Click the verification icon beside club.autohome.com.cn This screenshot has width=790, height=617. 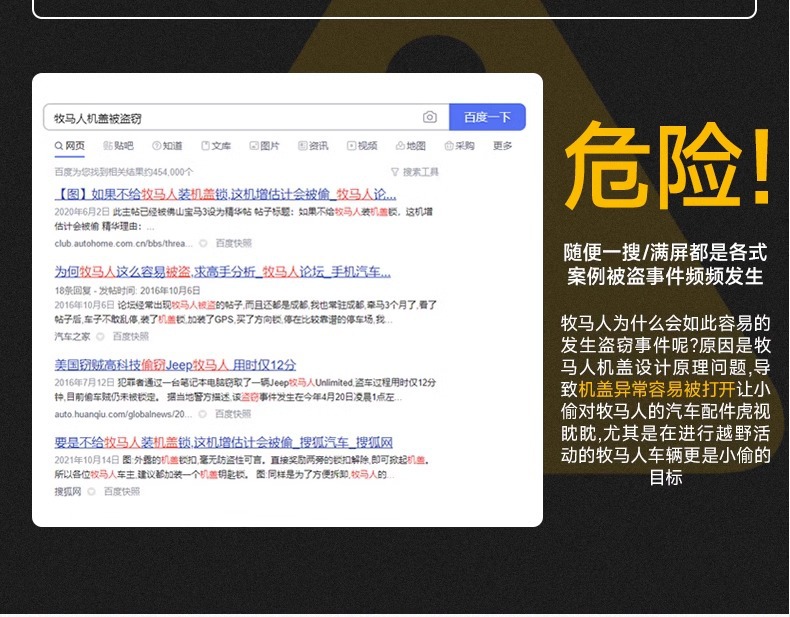(x=204, y=243)
